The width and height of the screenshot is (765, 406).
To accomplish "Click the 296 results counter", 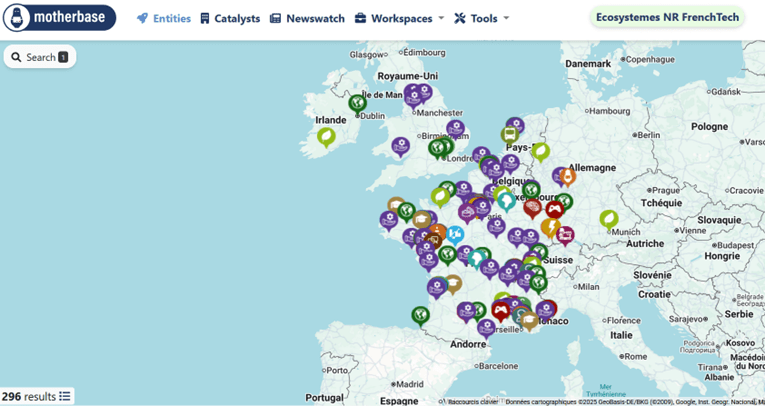I will 28,396.
